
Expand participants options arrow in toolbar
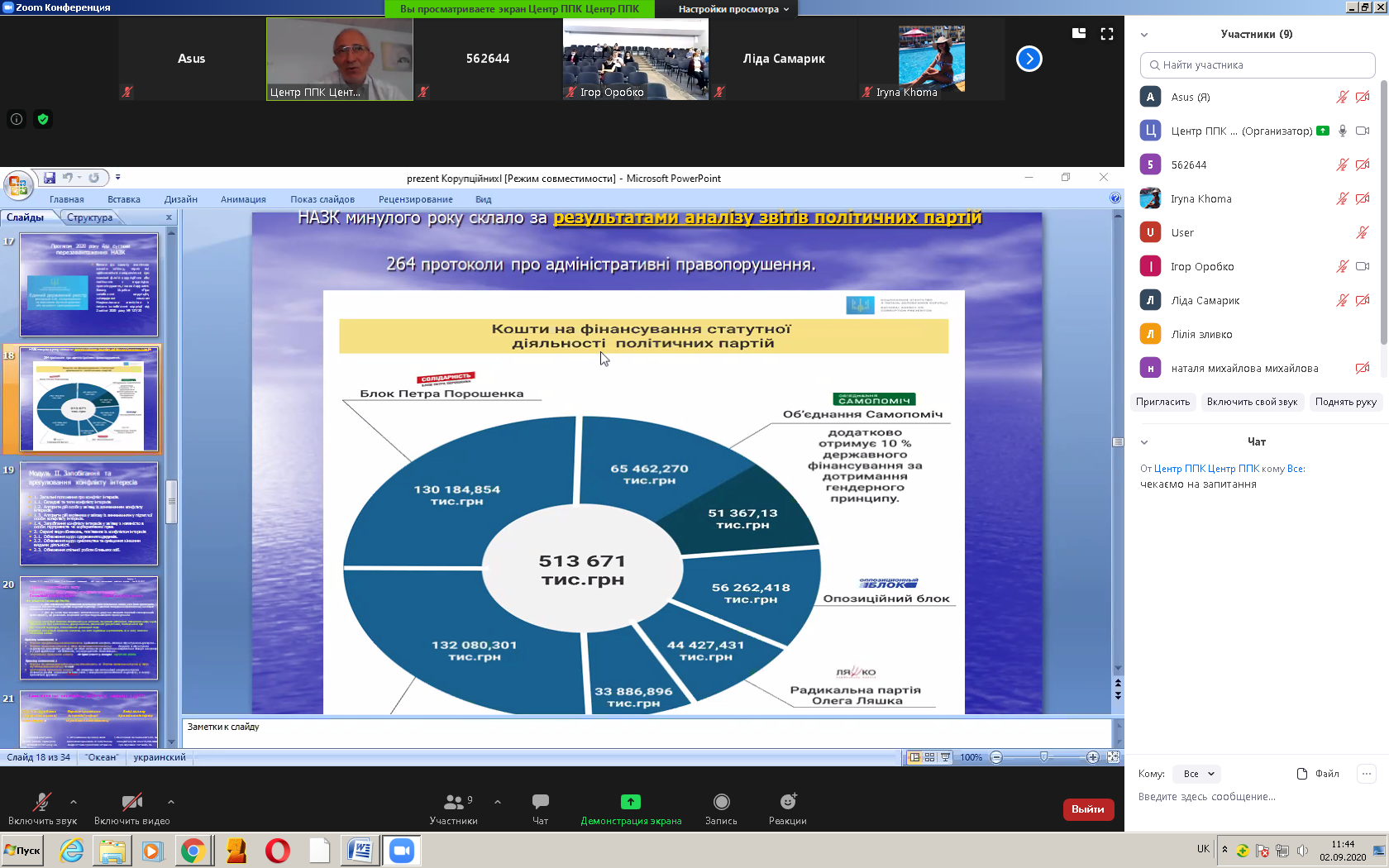[498, 802]
